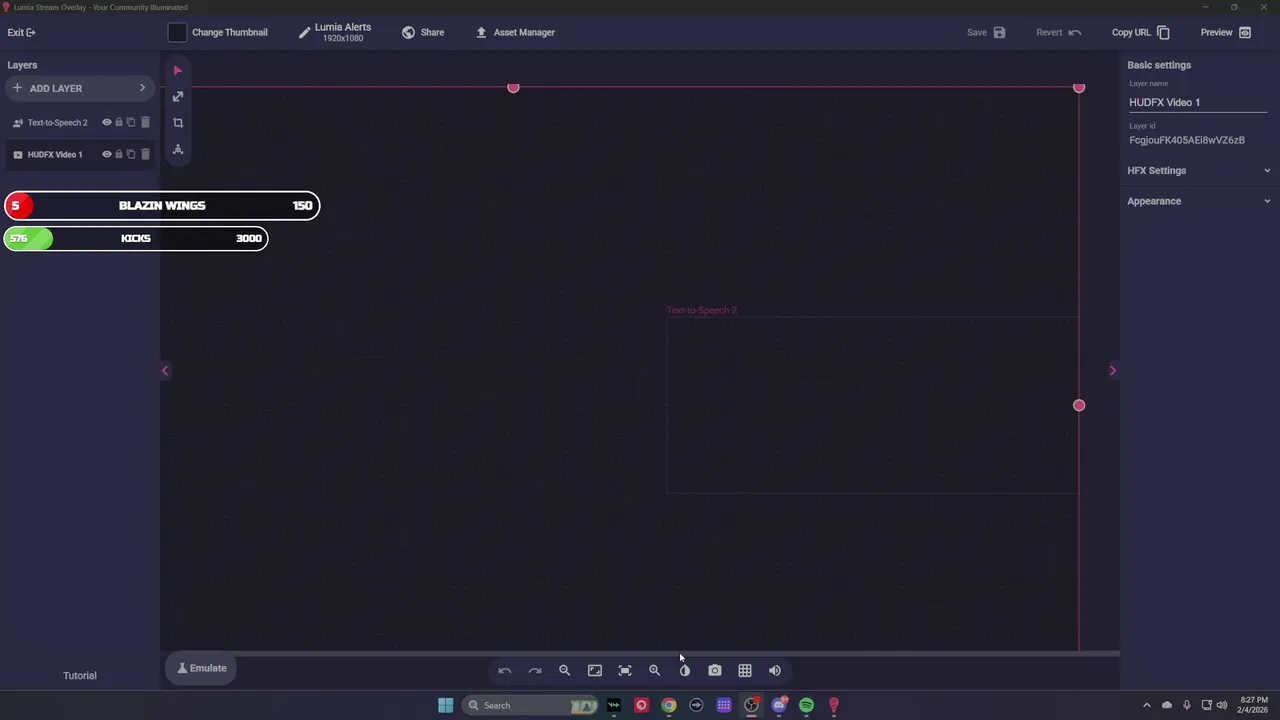
Task: Click the Emulate button
Action: click(201, 668)
